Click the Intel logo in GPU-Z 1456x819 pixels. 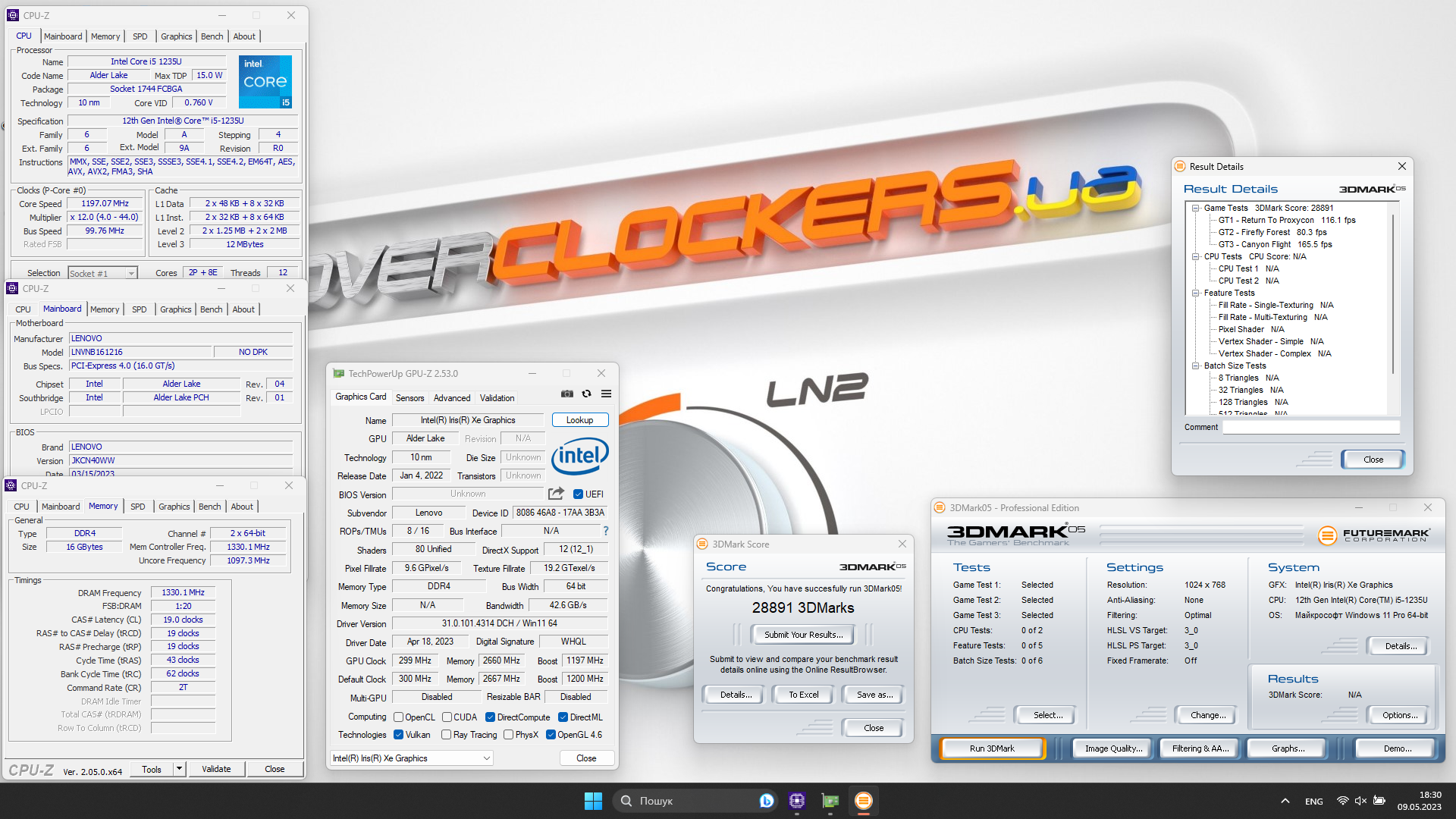(580, 456)
